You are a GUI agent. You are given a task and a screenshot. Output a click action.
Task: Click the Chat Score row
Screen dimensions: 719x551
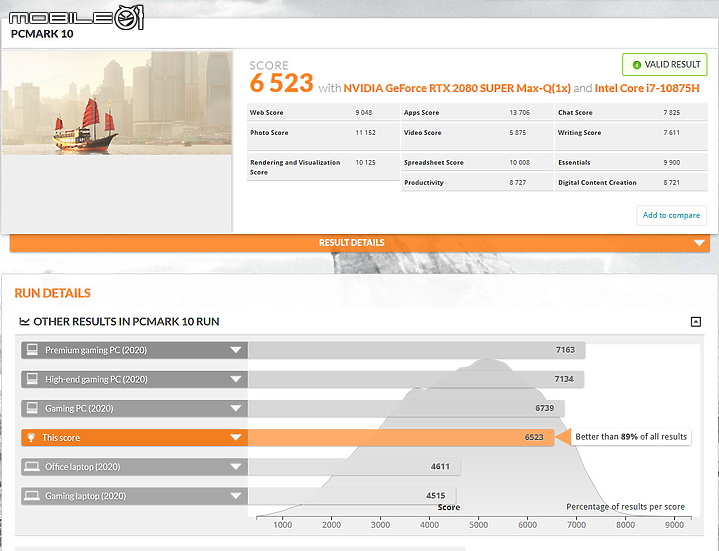coord(631,112)
